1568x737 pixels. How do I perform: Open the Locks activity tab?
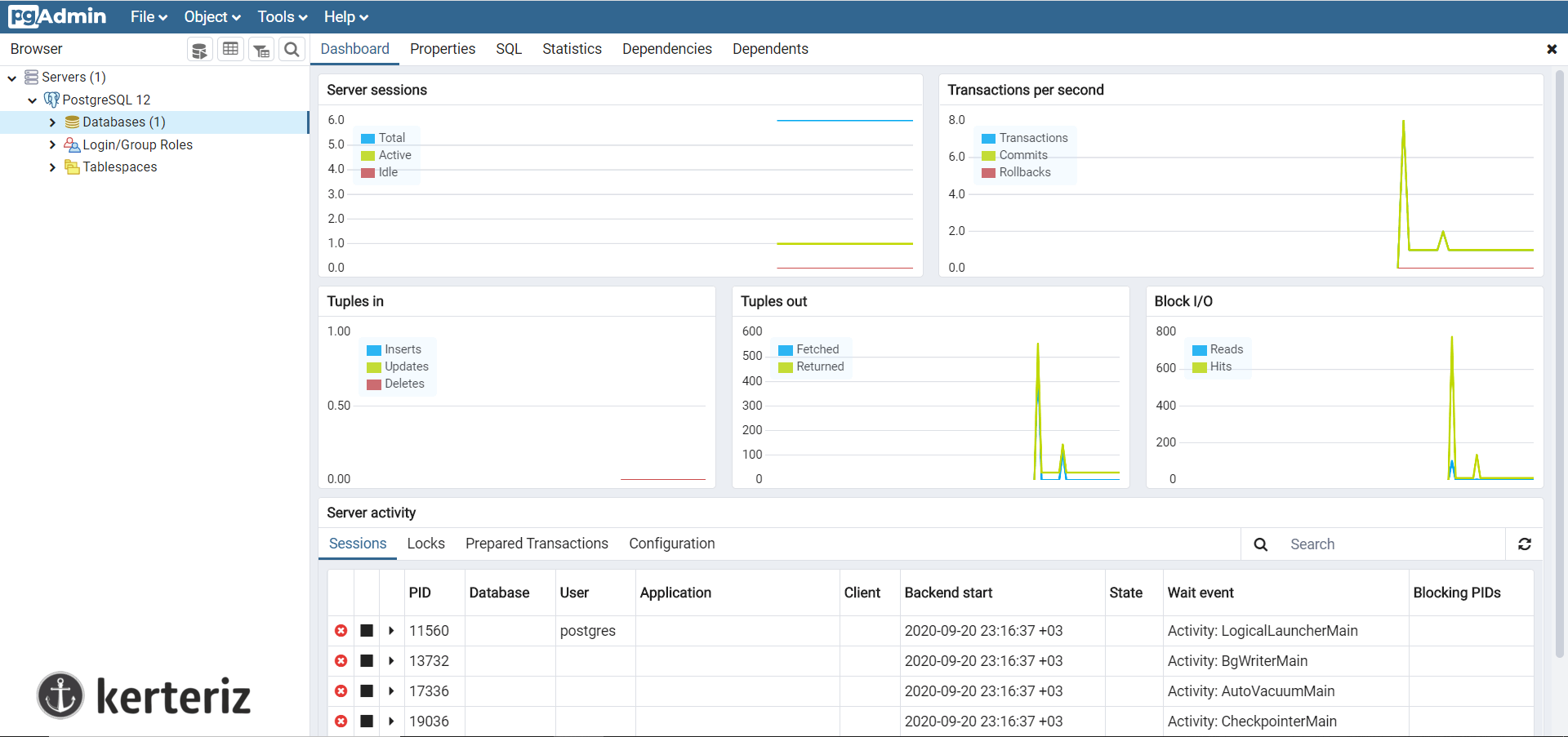tap(426, 544)
